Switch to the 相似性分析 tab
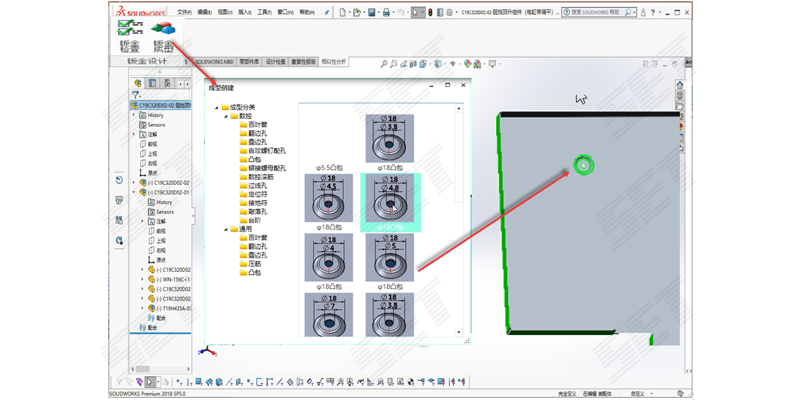This screenshot has width=800, height=400. pos(334,62)
